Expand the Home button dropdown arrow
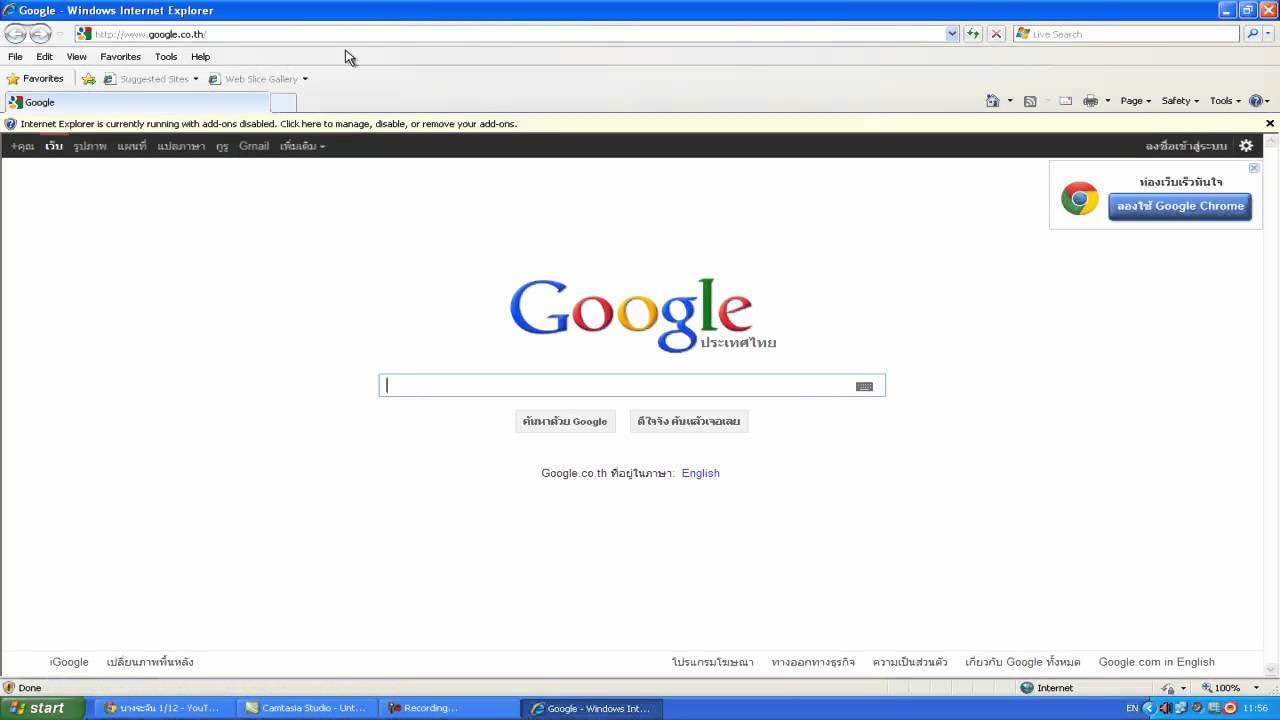Image resolution: width=1280 pixels, height=720 pixels. coord(1010,101)
